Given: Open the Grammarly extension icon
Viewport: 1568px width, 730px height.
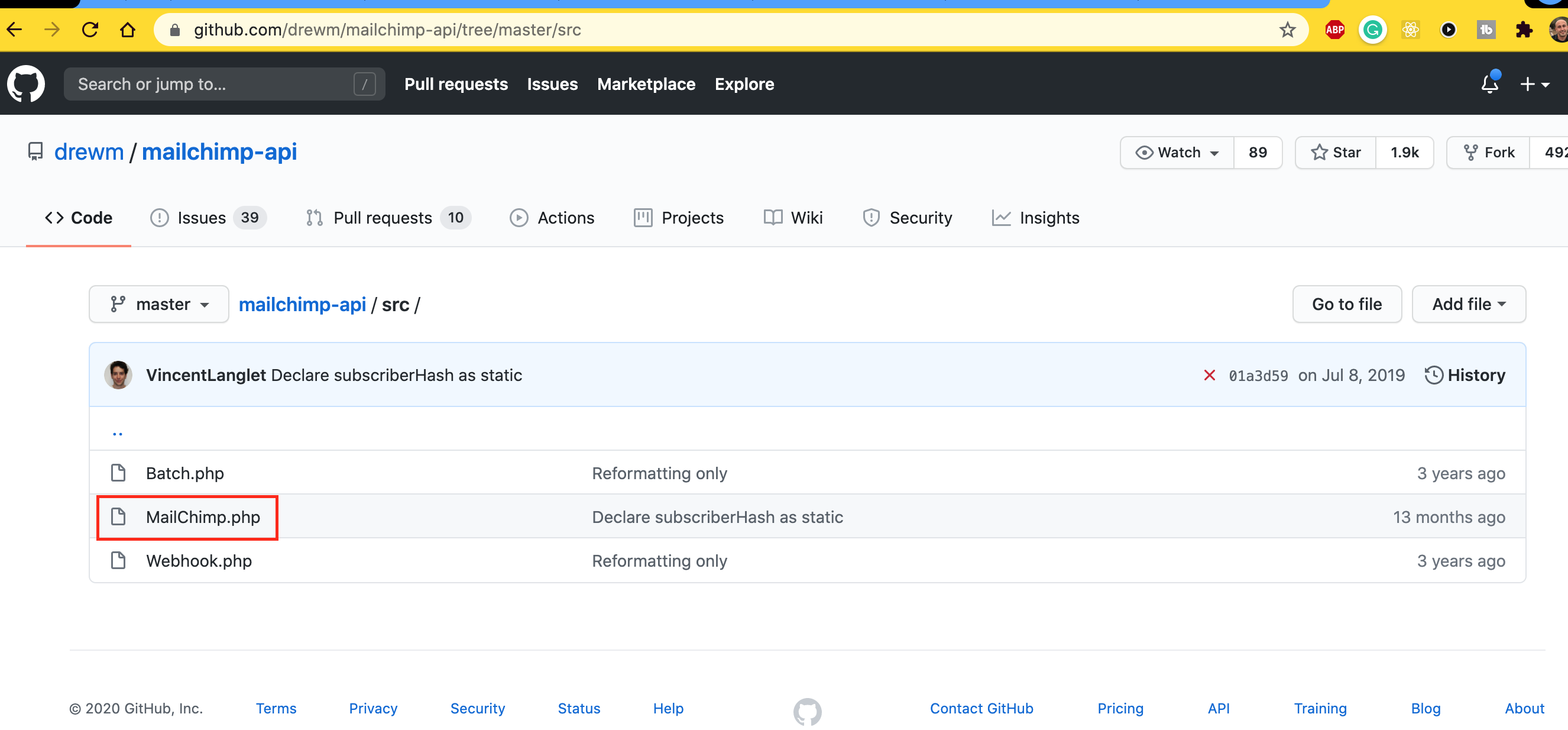Looking at the screenshot, I should (1372, 30).
